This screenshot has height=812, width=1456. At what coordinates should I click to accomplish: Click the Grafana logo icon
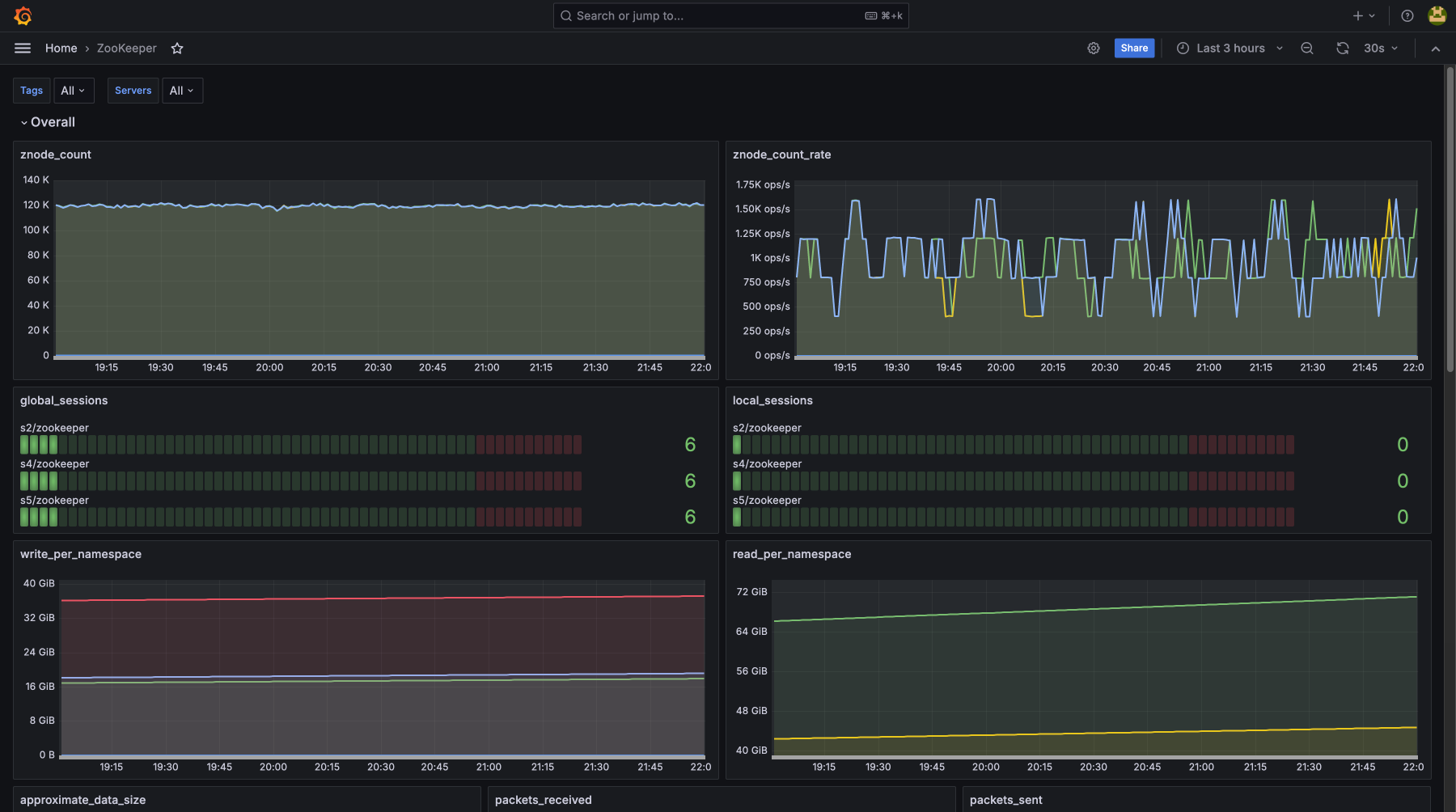[x=23, y=16]
